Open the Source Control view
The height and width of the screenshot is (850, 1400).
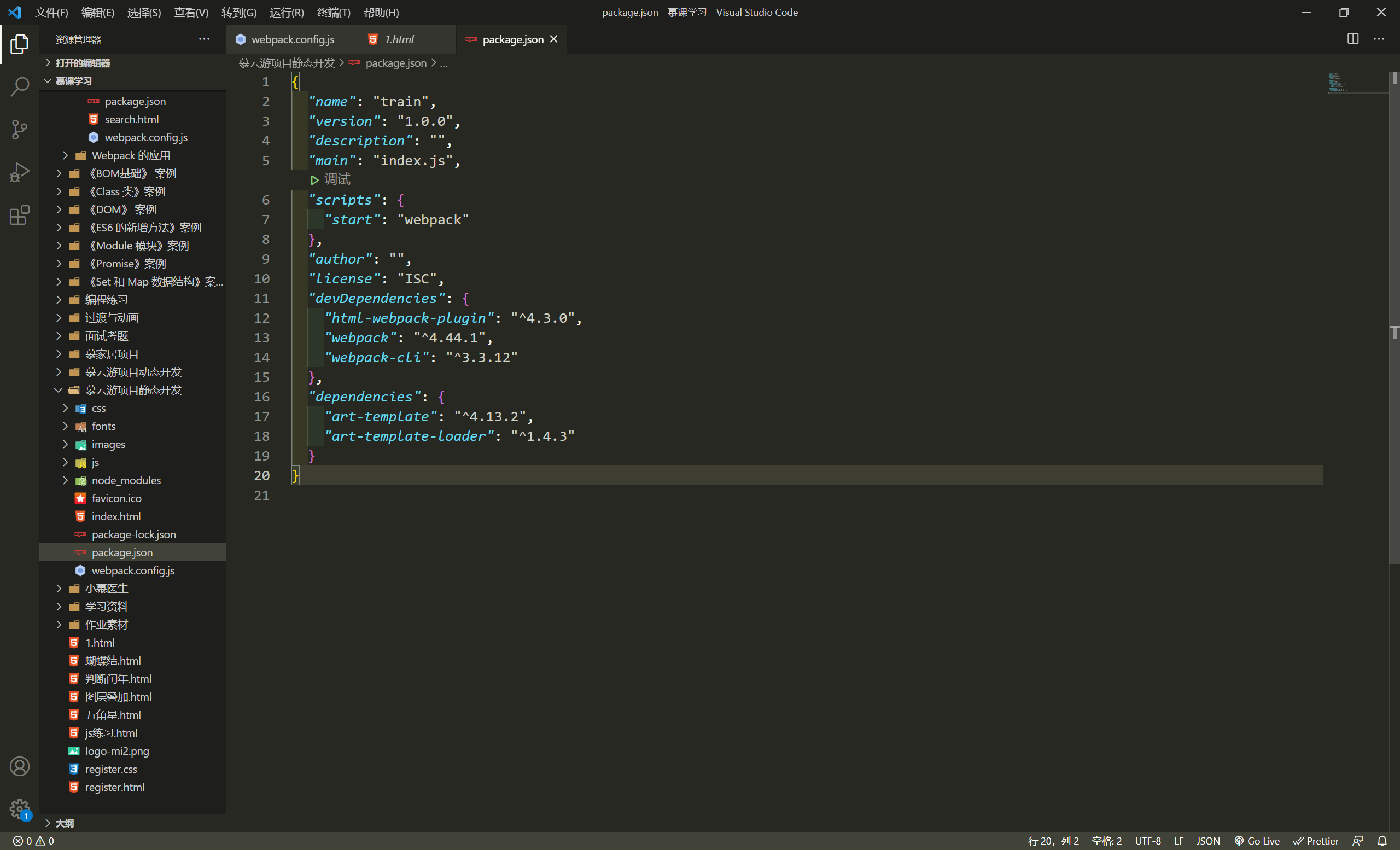19,130
